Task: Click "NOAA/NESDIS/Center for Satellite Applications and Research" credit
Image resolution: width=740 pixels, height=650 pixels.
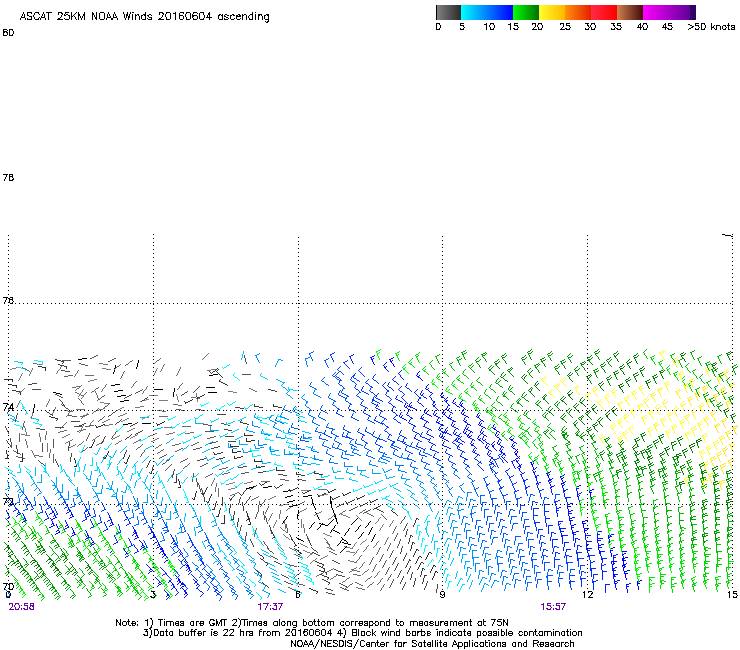Action: 432,644
